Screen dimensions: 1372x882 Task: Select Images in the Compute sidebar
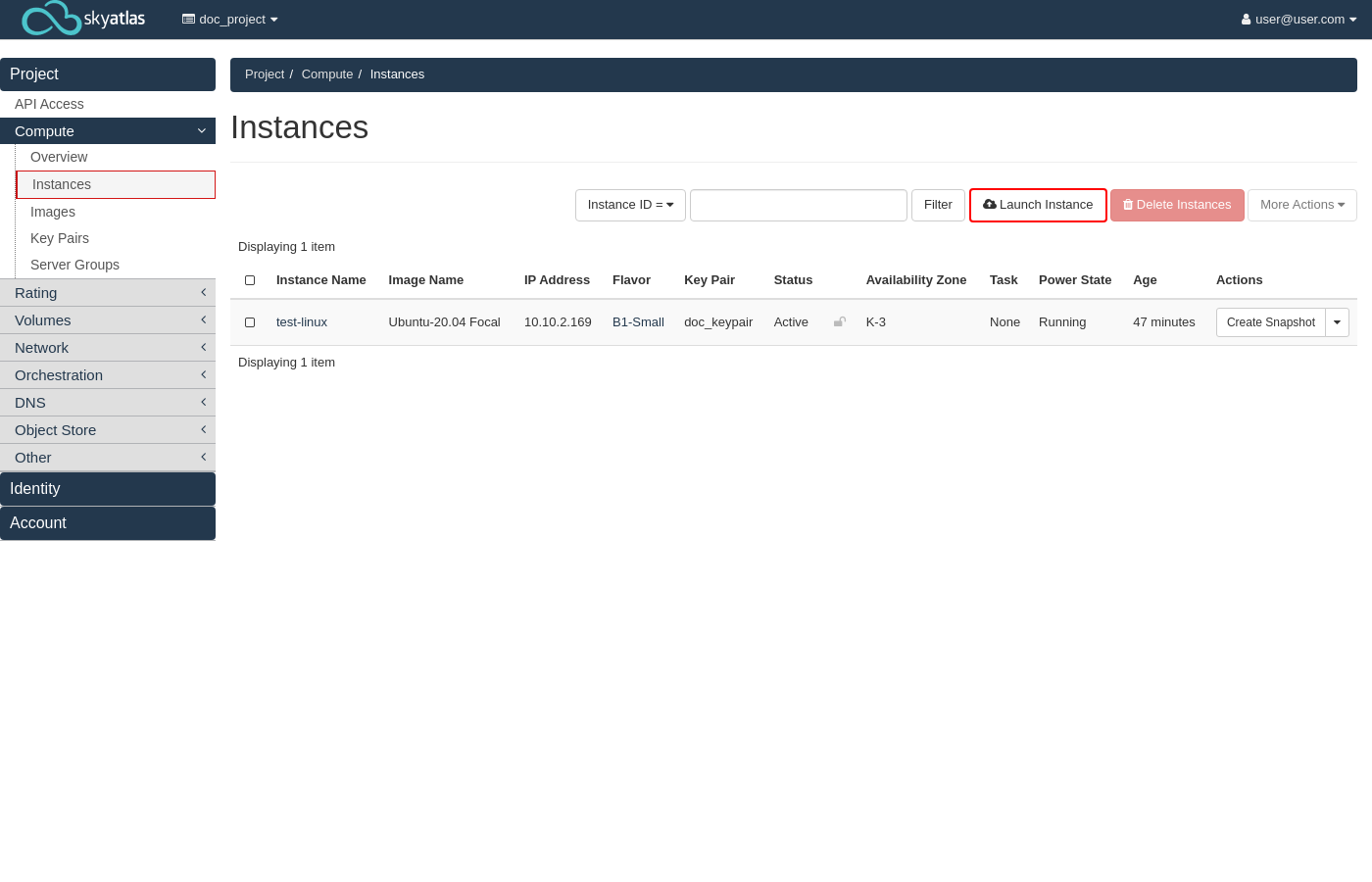[x=52, y=212]
